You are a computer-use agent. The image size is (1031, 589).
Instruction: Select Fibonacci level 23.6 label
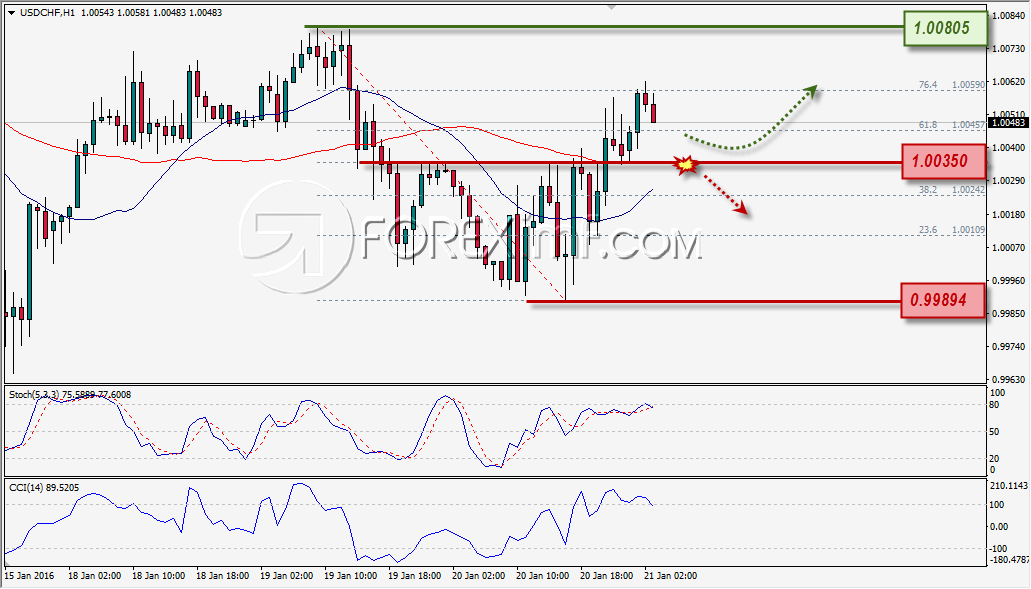[928, 230]
